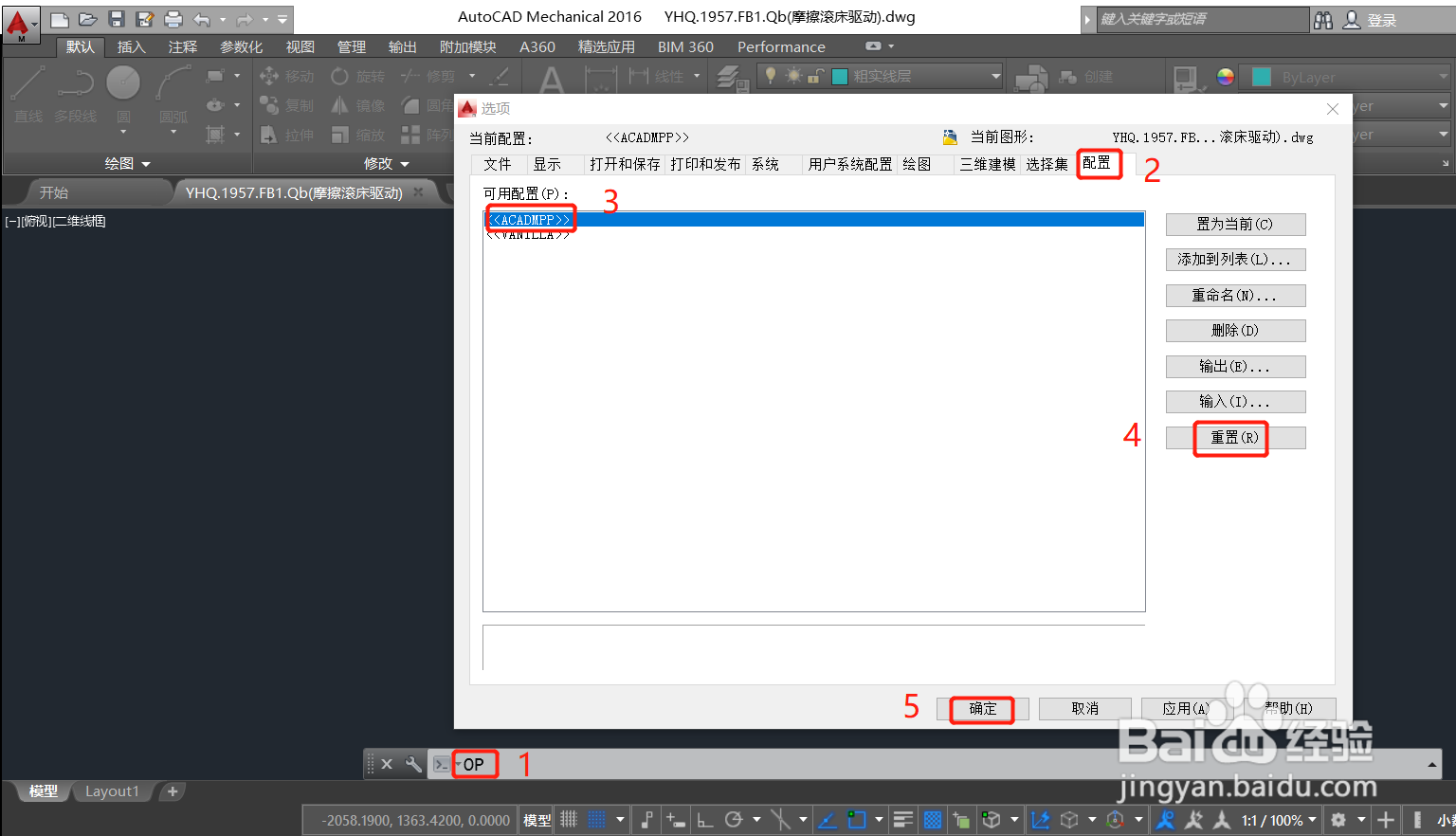Viewport: 1456px width, 836px height.
Task: Toggle ortho mode in status bar
Action: coord(704,820)
